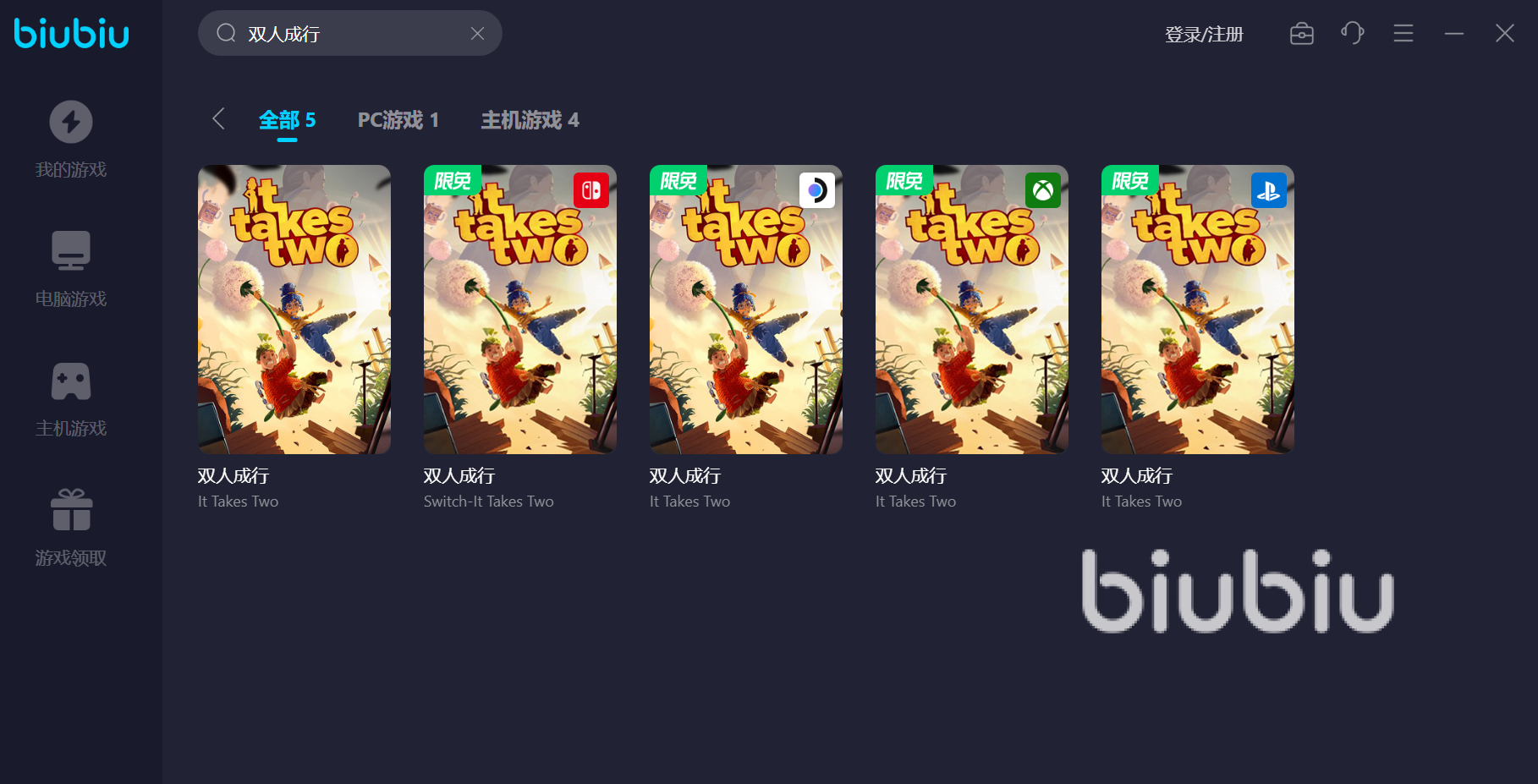Switch to PC游戏 1 tab
Screen dimensions: 1538x784
tap(398, 120)
